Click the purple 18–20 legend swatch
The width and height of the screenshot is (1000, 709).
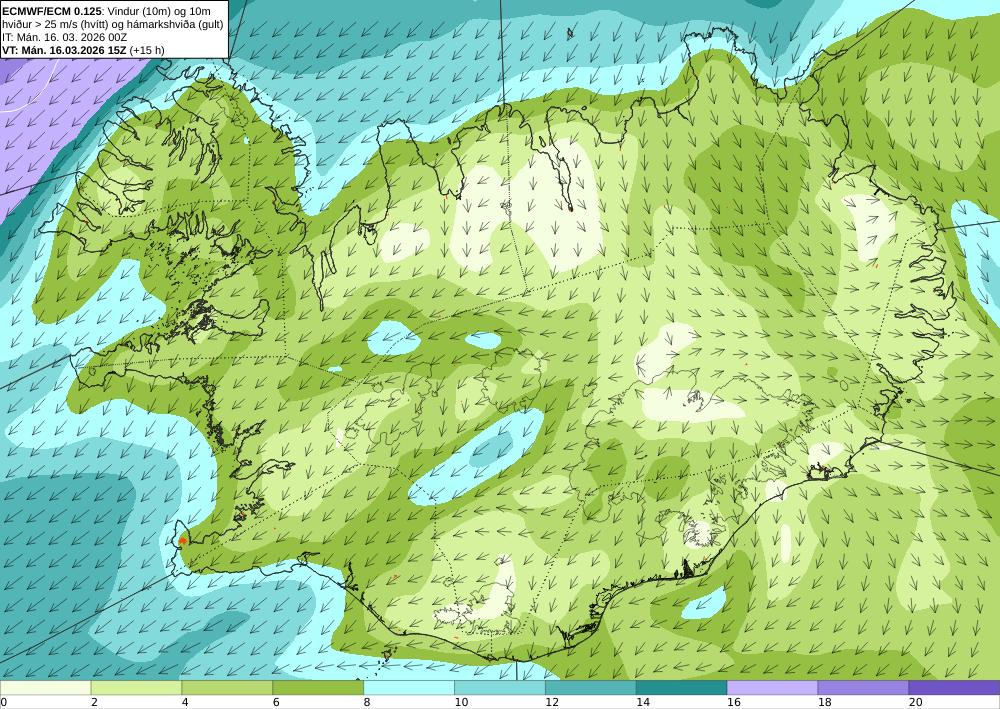point(863,688)
